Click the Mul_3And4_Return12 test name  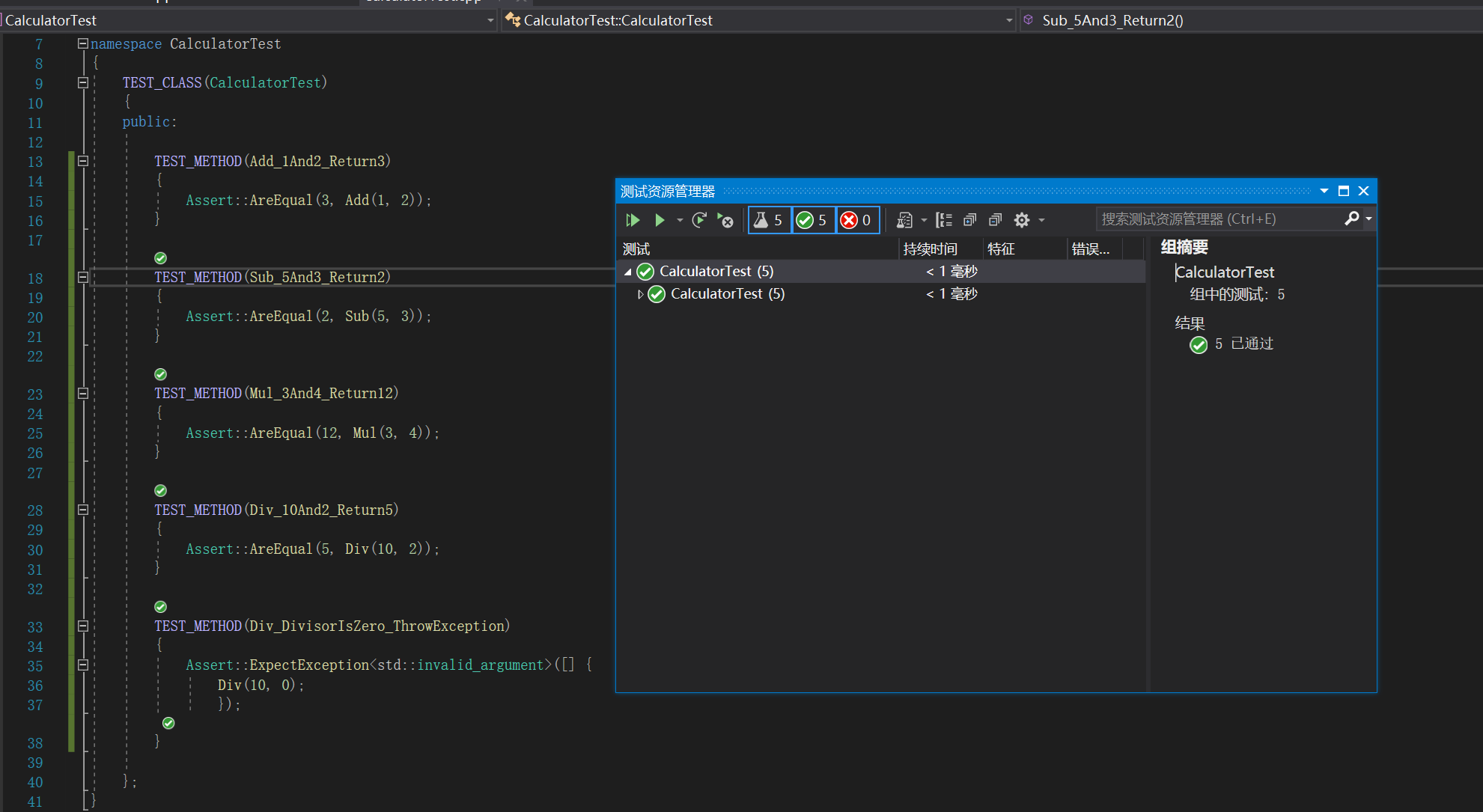click(321, 394)
